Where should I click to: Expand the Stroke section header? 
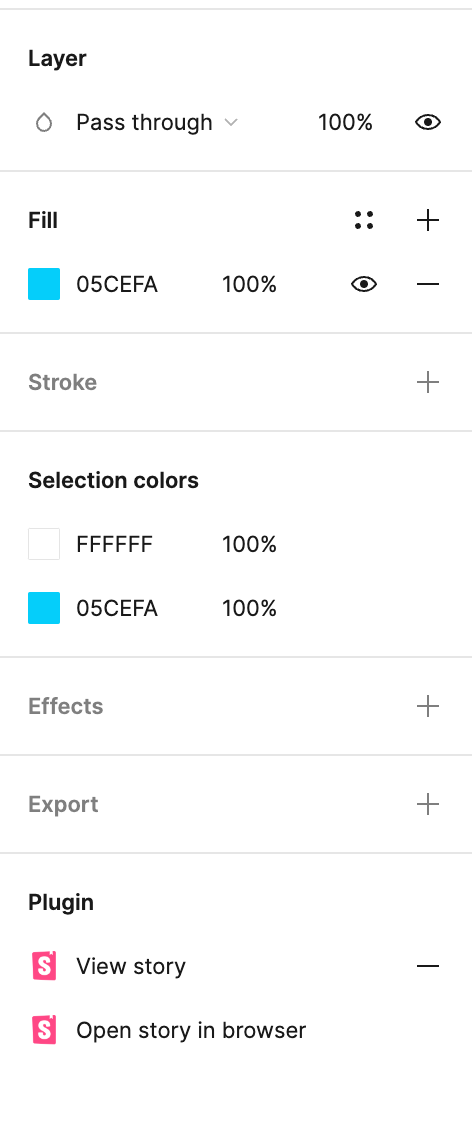click(x=62, y=382)
